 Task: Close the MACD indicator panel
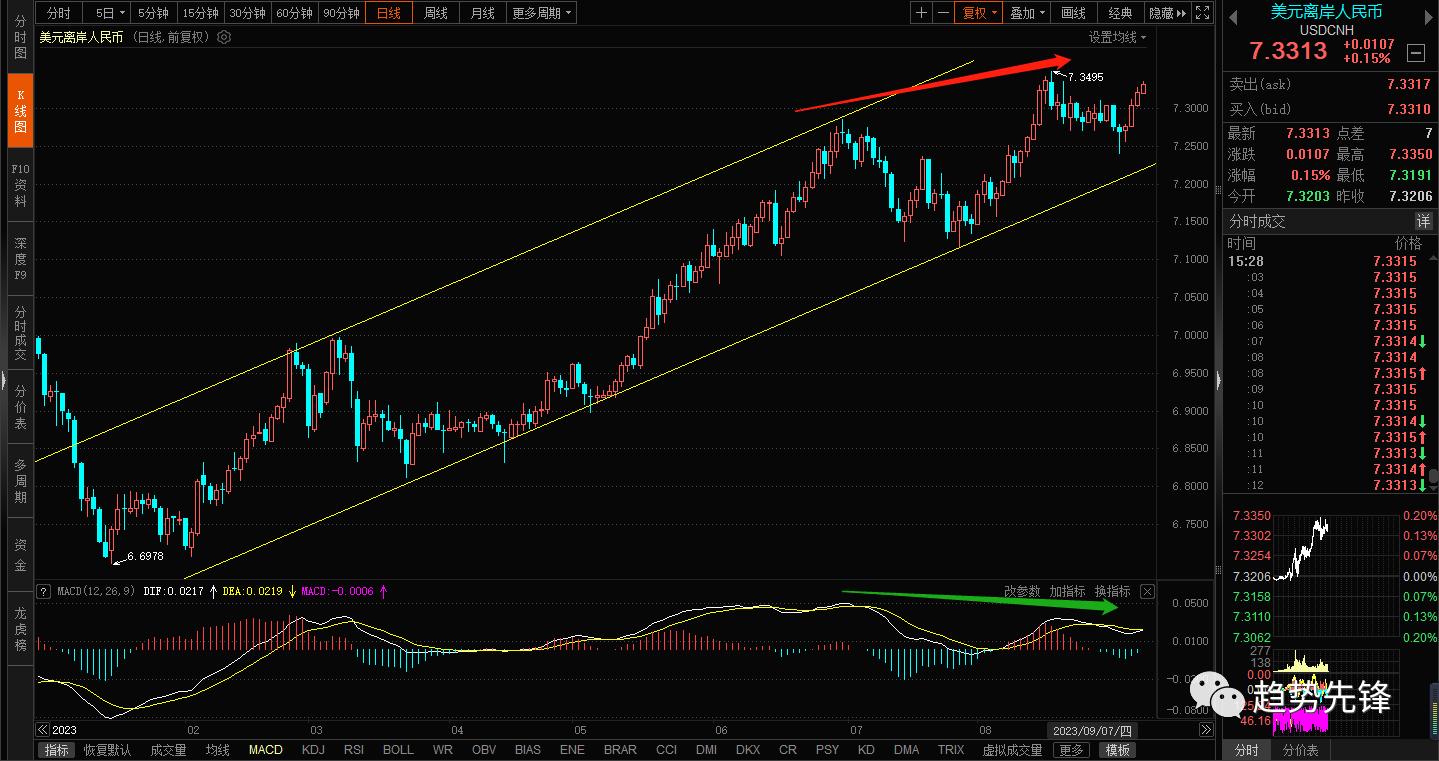1147,592
